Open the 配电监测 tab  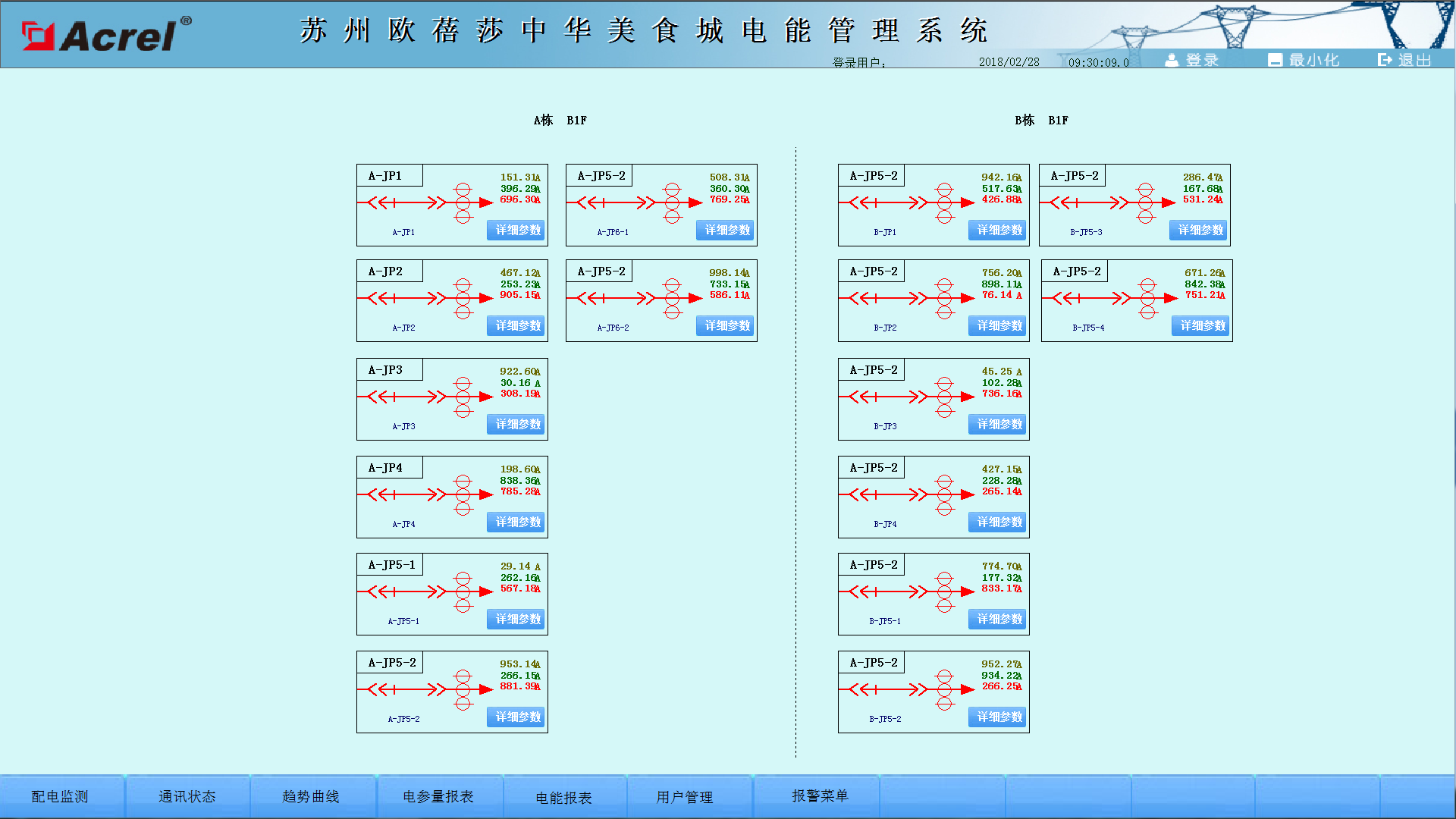pyautogui.click(x=60, y=796)
